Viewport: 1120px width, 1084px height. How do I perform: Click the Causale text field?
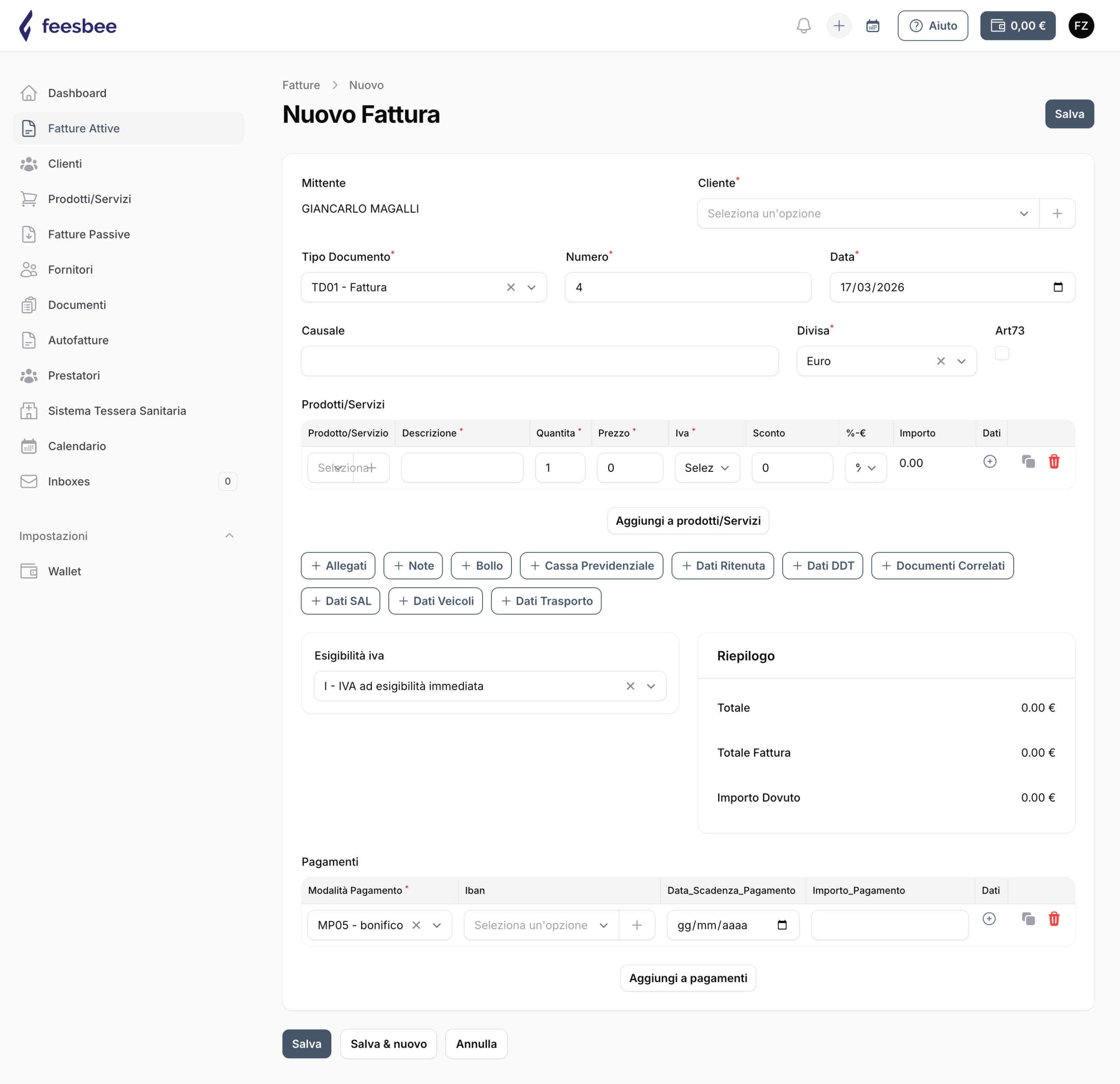539,361
